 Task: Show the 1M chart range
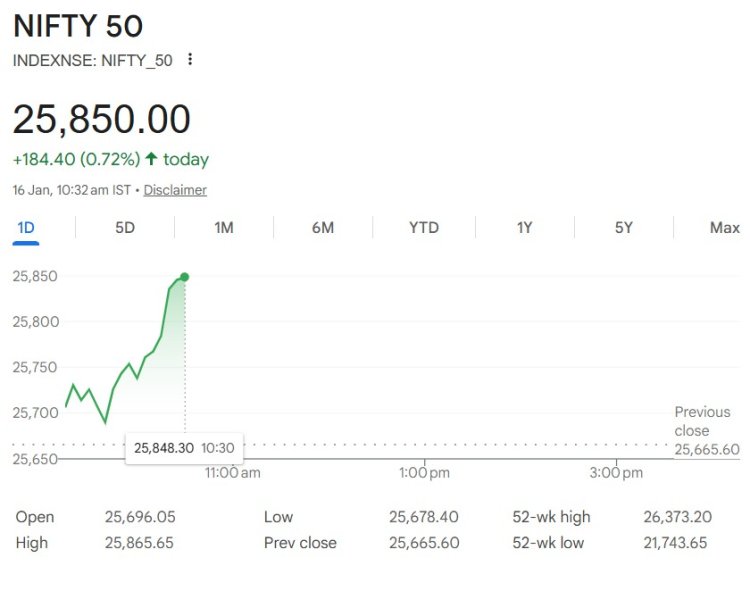coord(224,228)
